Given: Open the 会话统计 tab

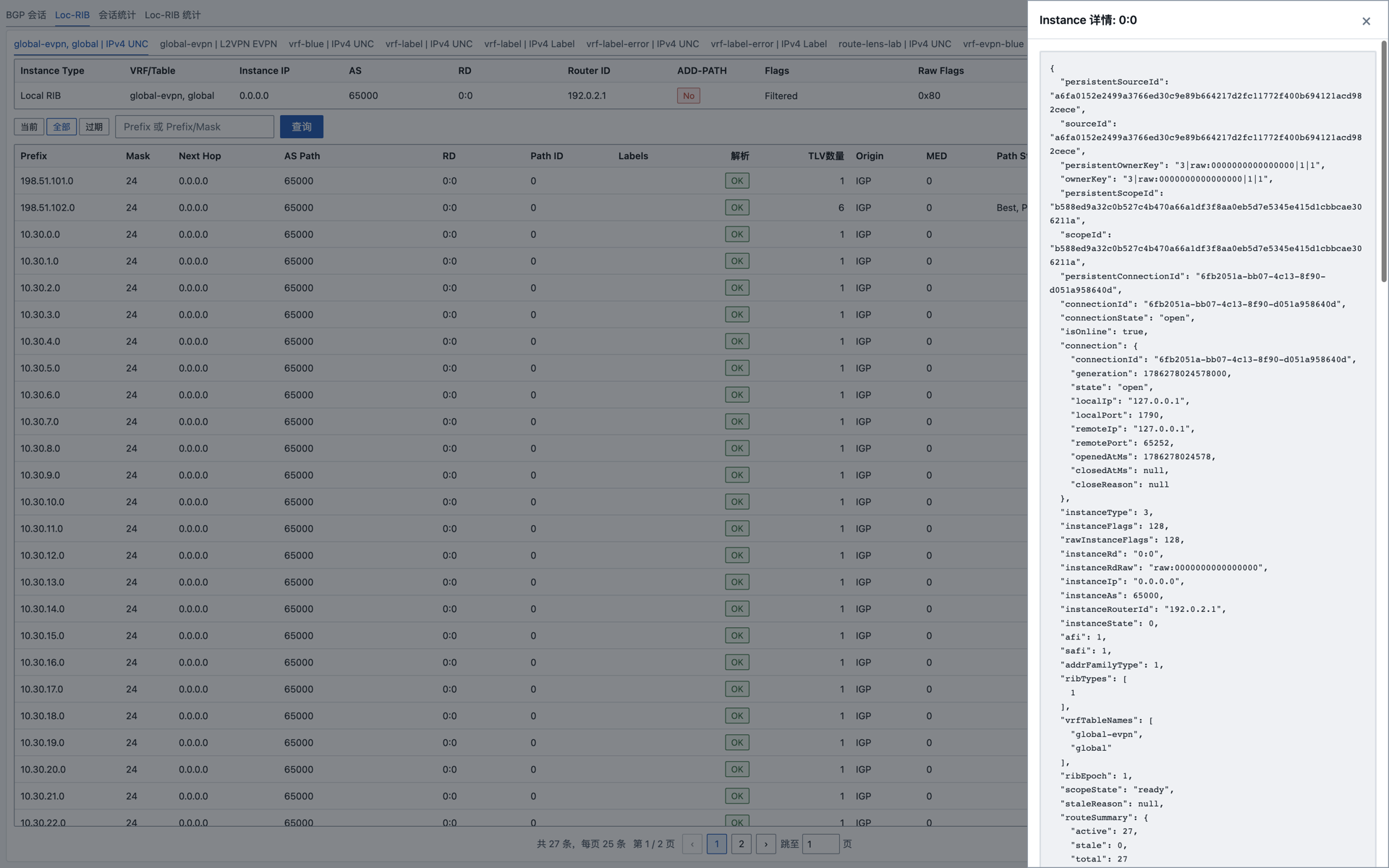Looking at the screenshot, I should [117, 14].
